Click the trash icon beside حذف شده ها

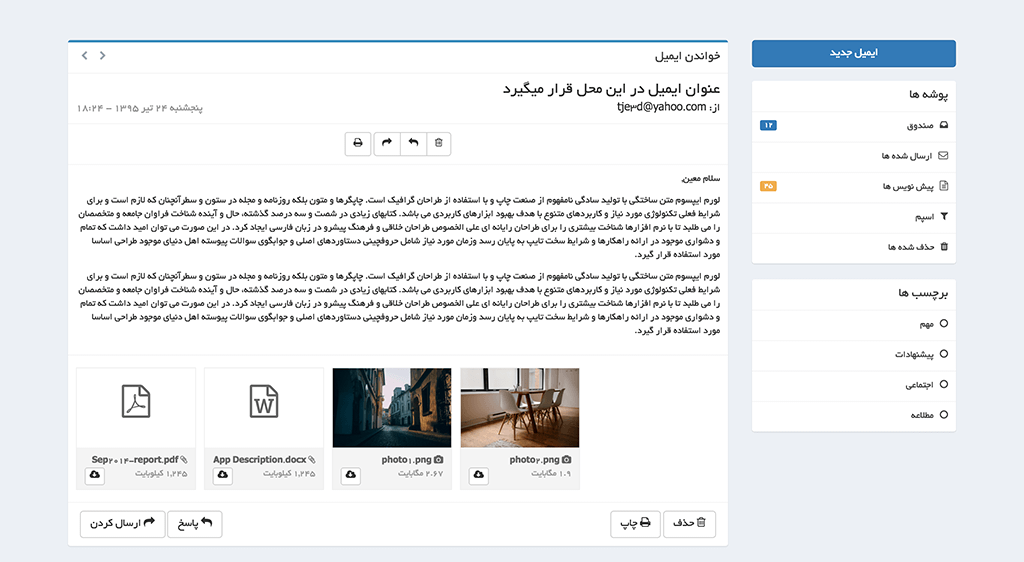click(944, 247)
